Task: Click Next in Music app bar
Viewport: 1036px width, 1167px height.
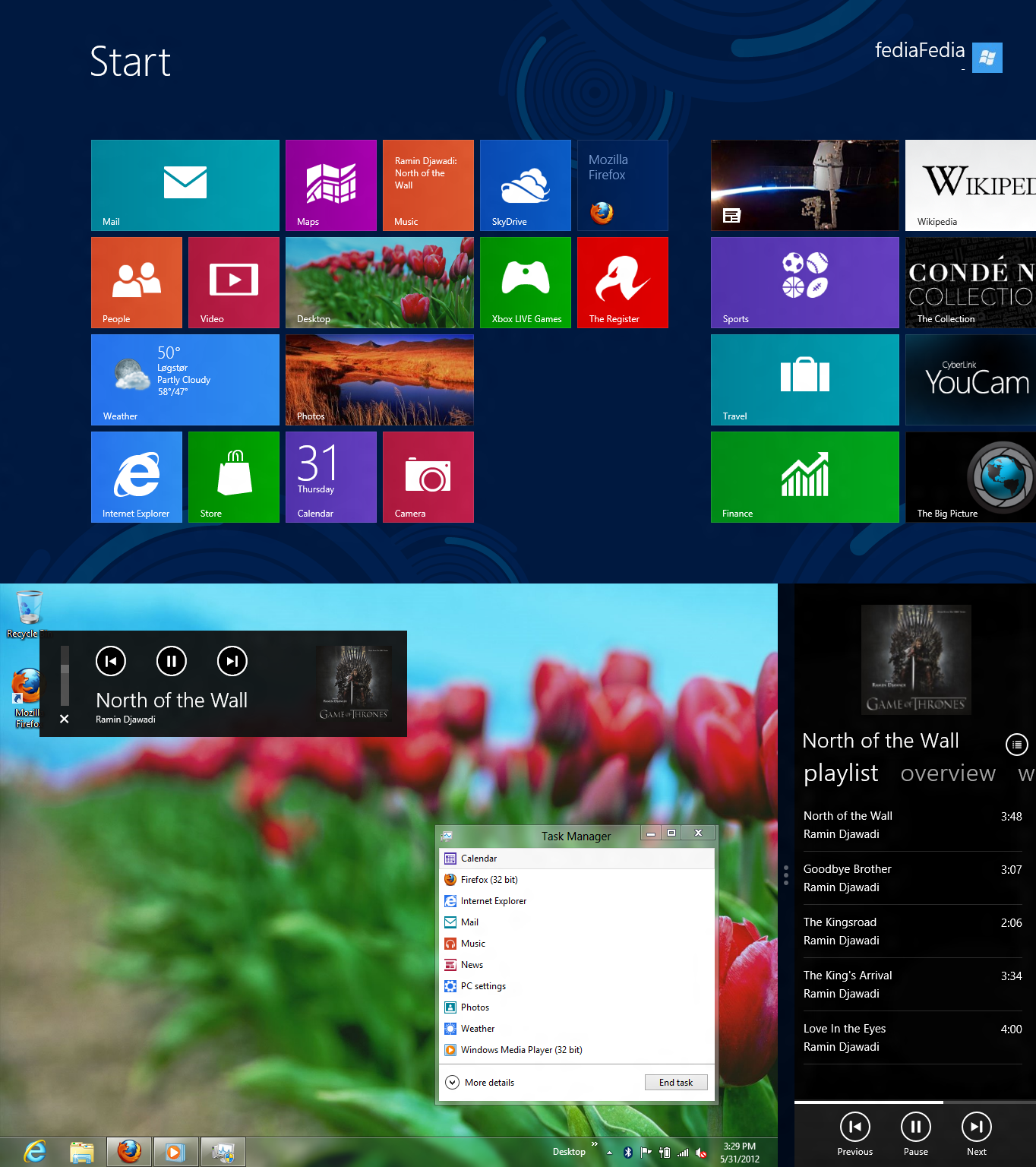Action: [x=977, y=1134]
